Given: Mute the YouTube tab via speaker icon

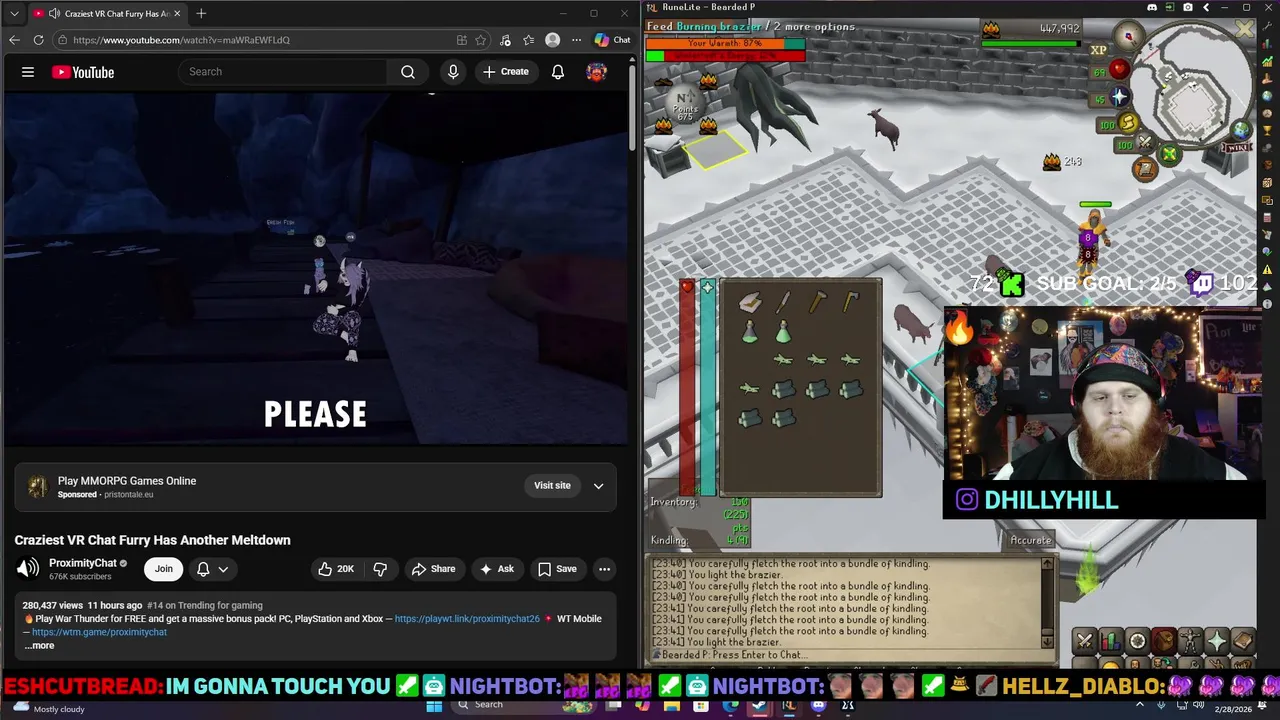Looking at the screenshot, I should click(53, 14).
